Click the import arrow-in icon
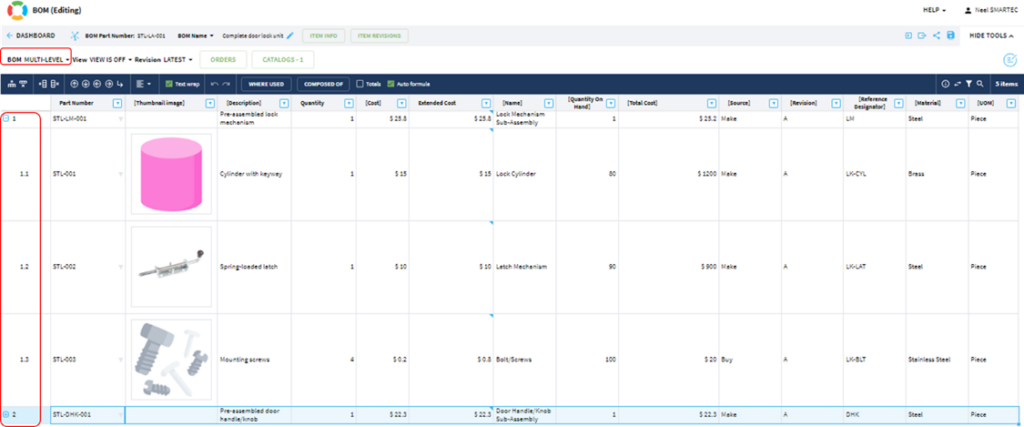The height and width of the screenshot is (427, 1024). coord(908,35)
